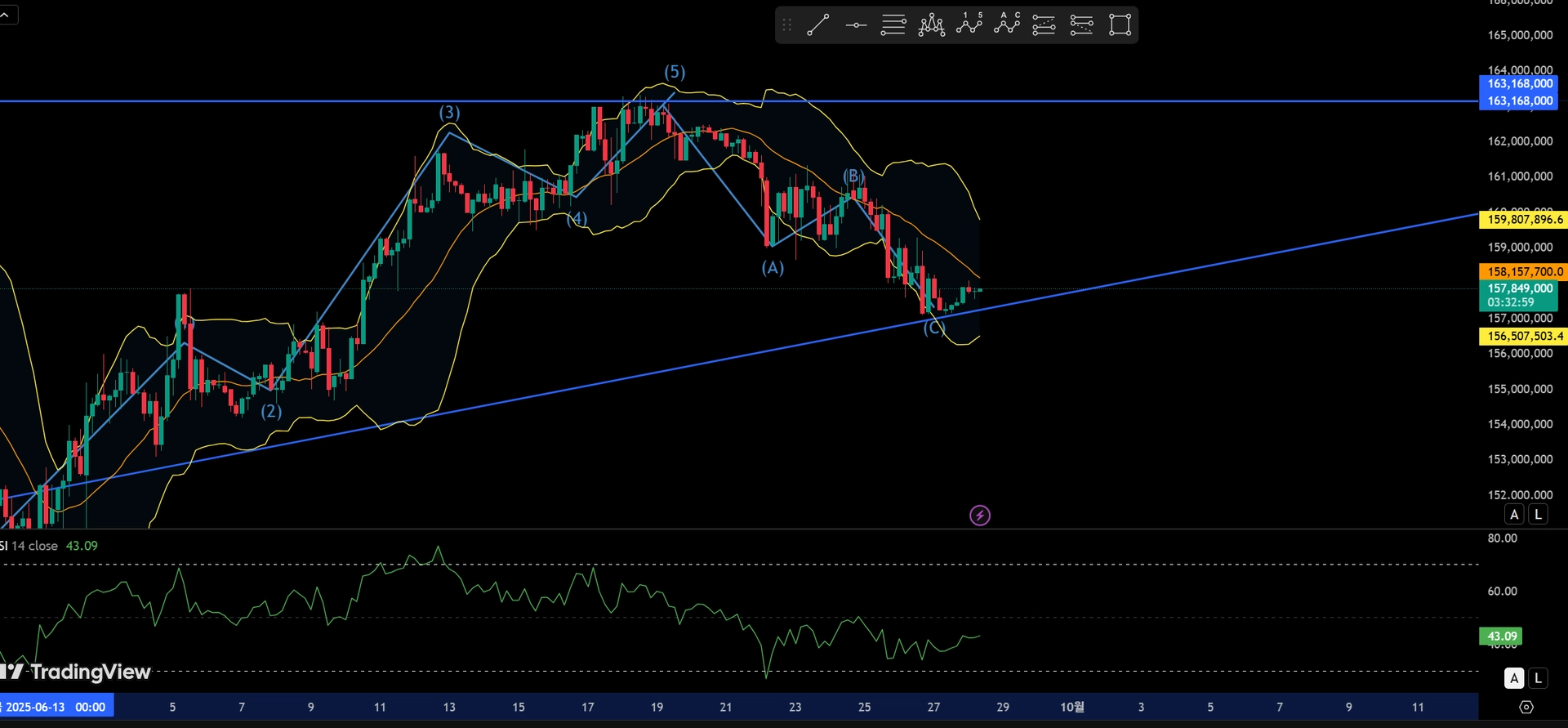Open the time axis settings gear
1568x728 pixels.
pos(1526,708)
